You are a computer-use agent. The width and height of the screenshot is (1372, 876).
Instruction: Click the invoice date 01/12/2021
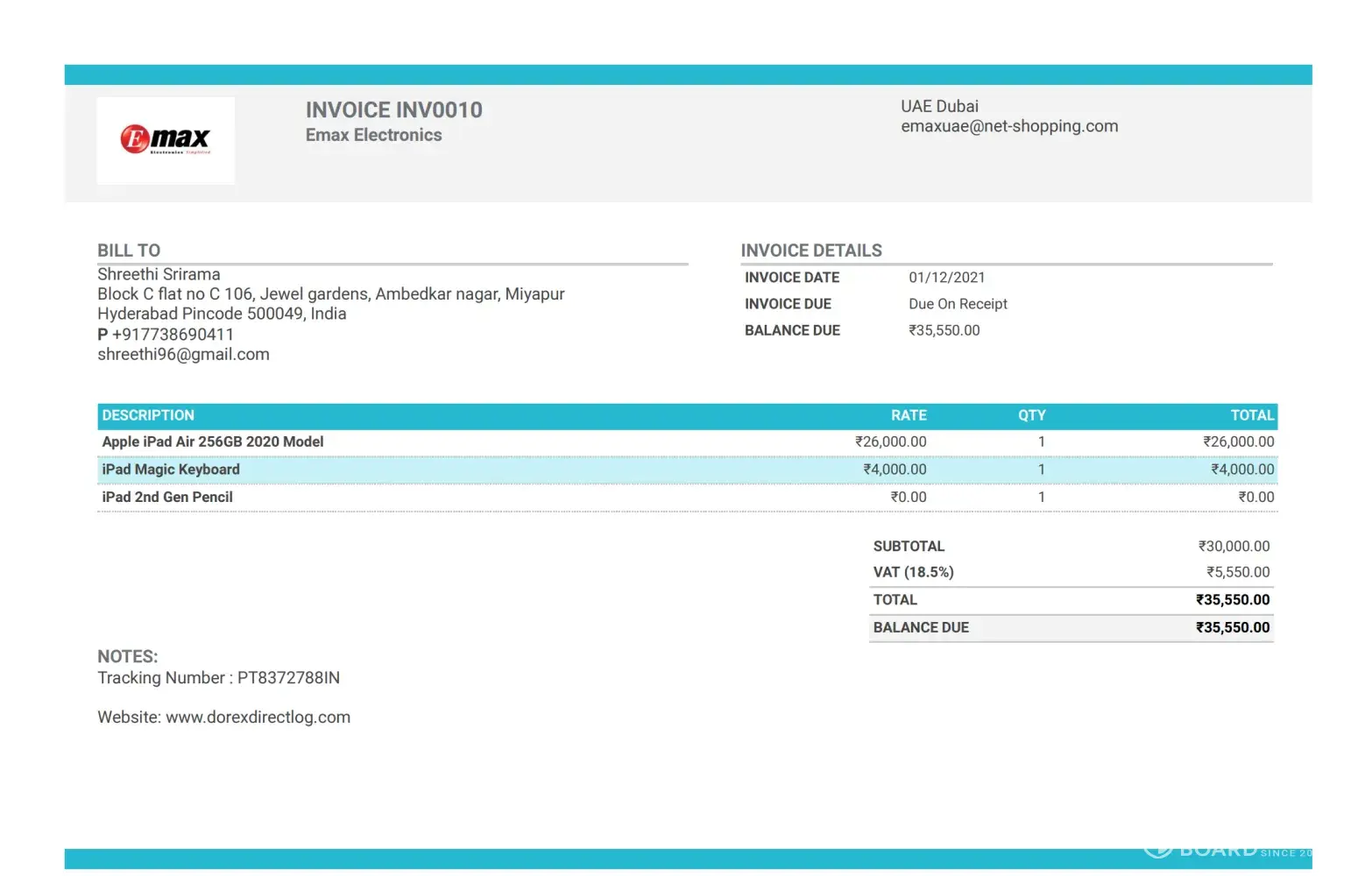coord(946,278)
